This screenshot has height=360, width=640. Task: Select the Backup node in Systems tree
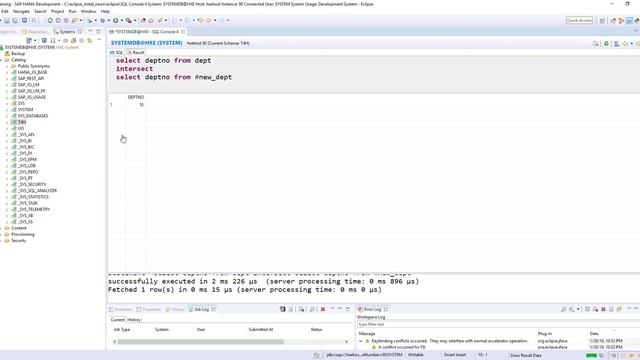coord(18,53)
